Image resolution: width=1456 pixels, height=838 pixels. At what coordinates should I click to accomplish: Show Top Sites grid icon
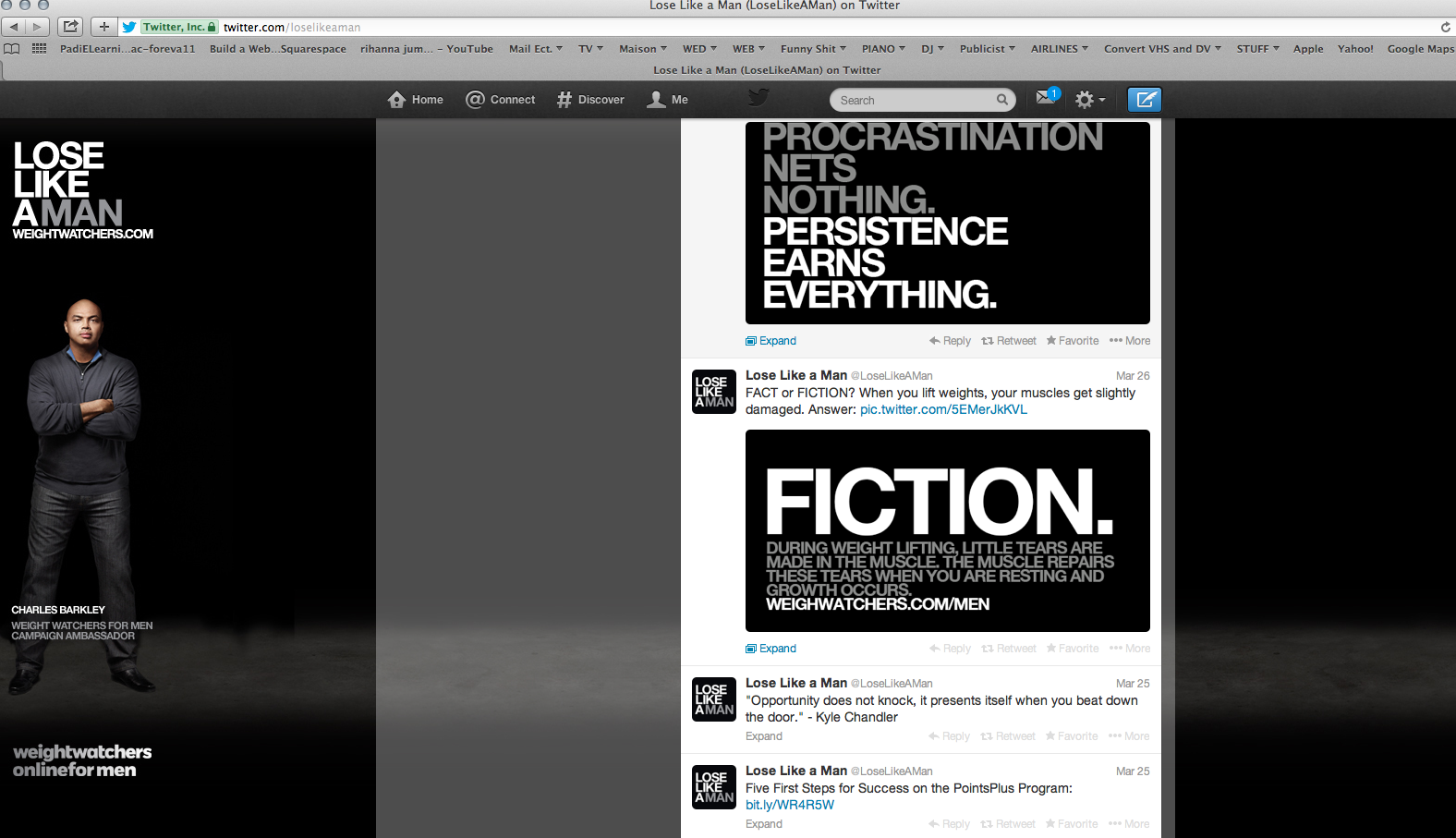[39, 49]
